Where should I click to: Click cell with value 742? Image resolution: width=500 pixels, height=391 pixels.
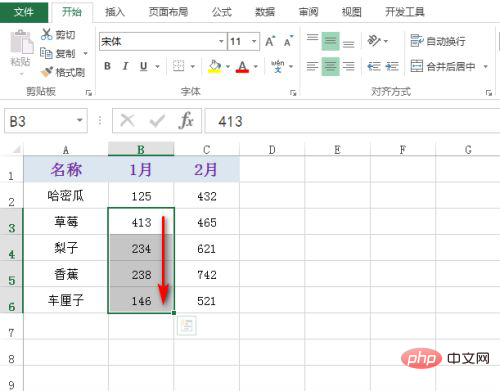click(207, 274)
